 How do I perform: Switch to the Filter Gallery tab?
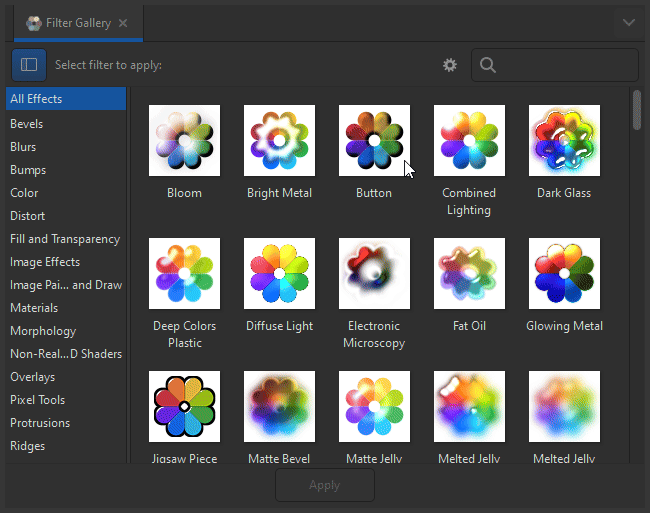click(78, 23)
